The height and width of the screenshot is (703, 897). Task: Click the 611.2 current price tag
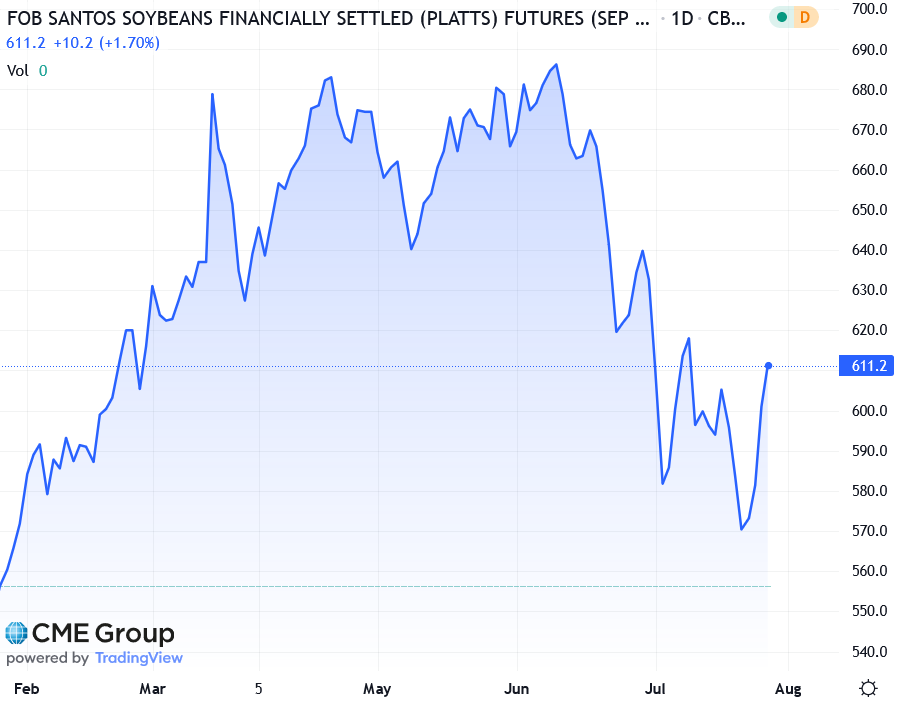869,367
